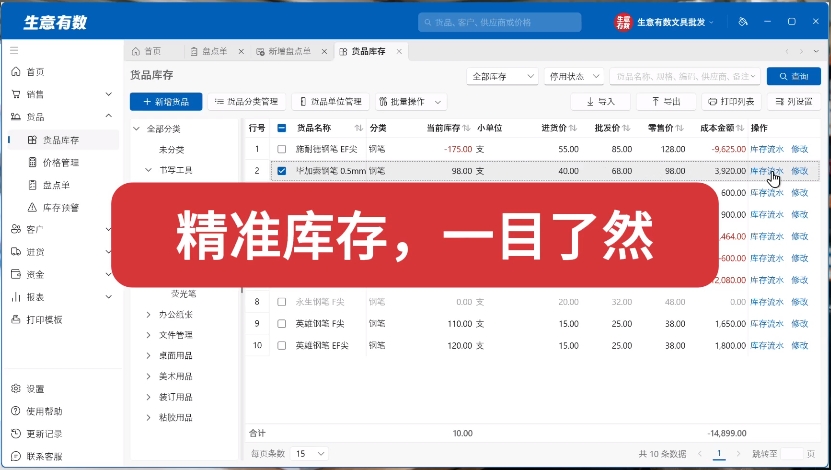Collapse the 书写工具 tree node
The width and height of the screenshot is (831, 470).
148,170
